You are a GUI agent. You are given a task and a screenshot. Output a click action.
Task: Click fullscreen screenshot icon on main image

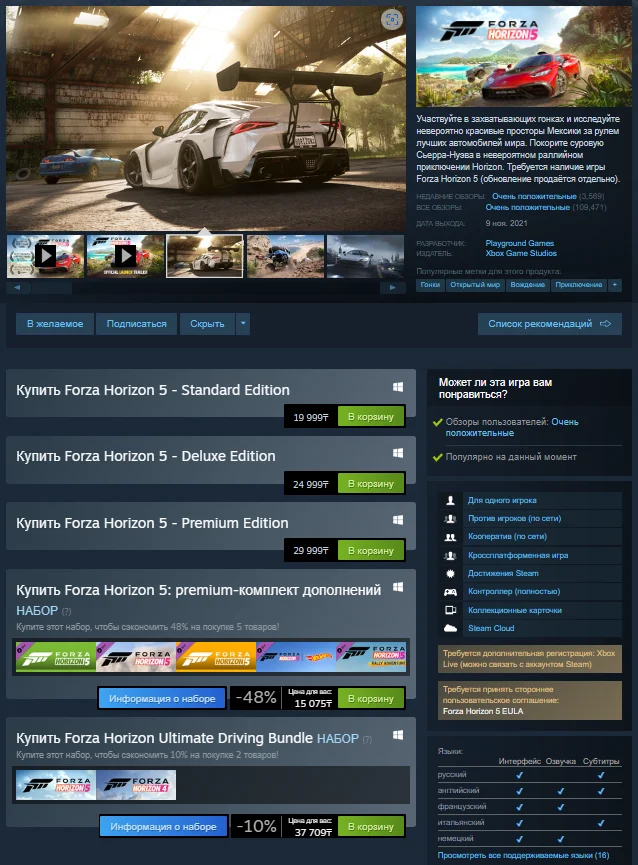[392, 20]
